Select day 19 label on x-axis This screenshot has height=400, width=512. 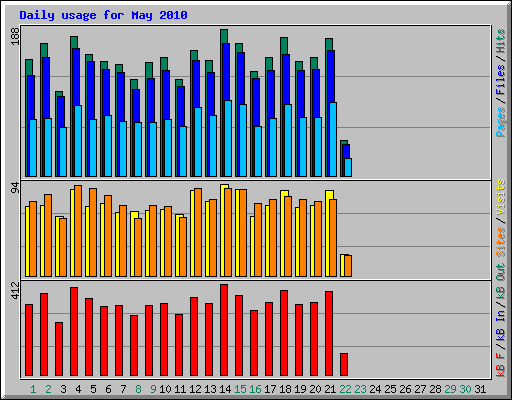tap(300, 389)
